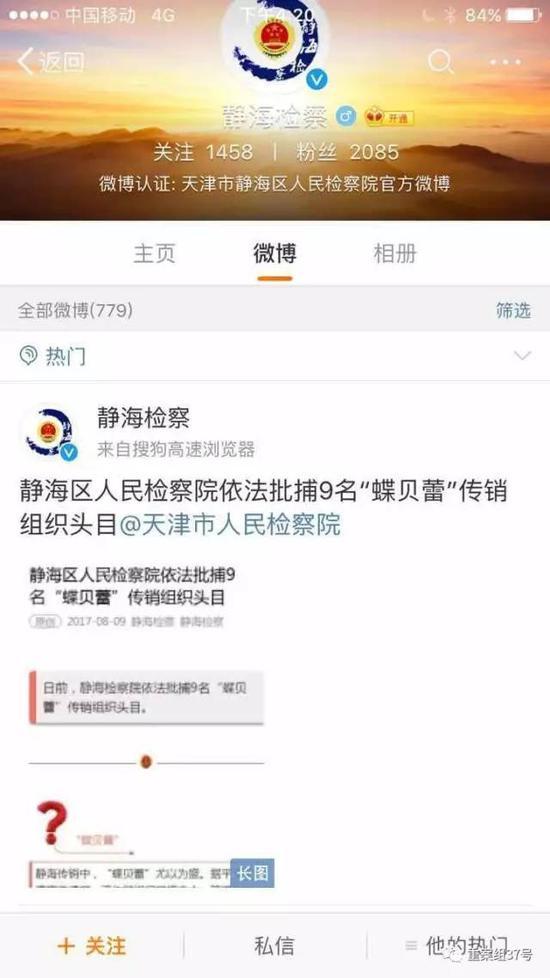
Task: Open the search magnifier icon
Action: point(441,62)
